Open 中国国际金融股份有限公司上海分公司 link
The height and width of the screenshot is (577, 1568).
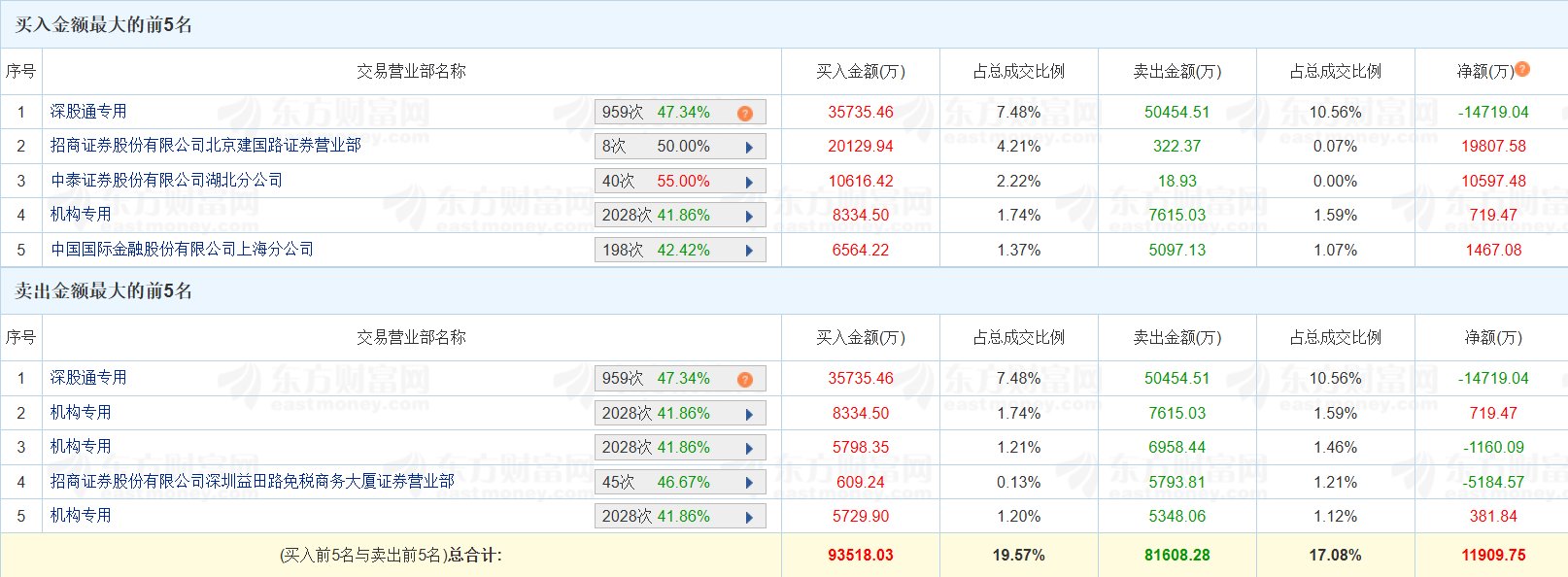pos(182,250)
